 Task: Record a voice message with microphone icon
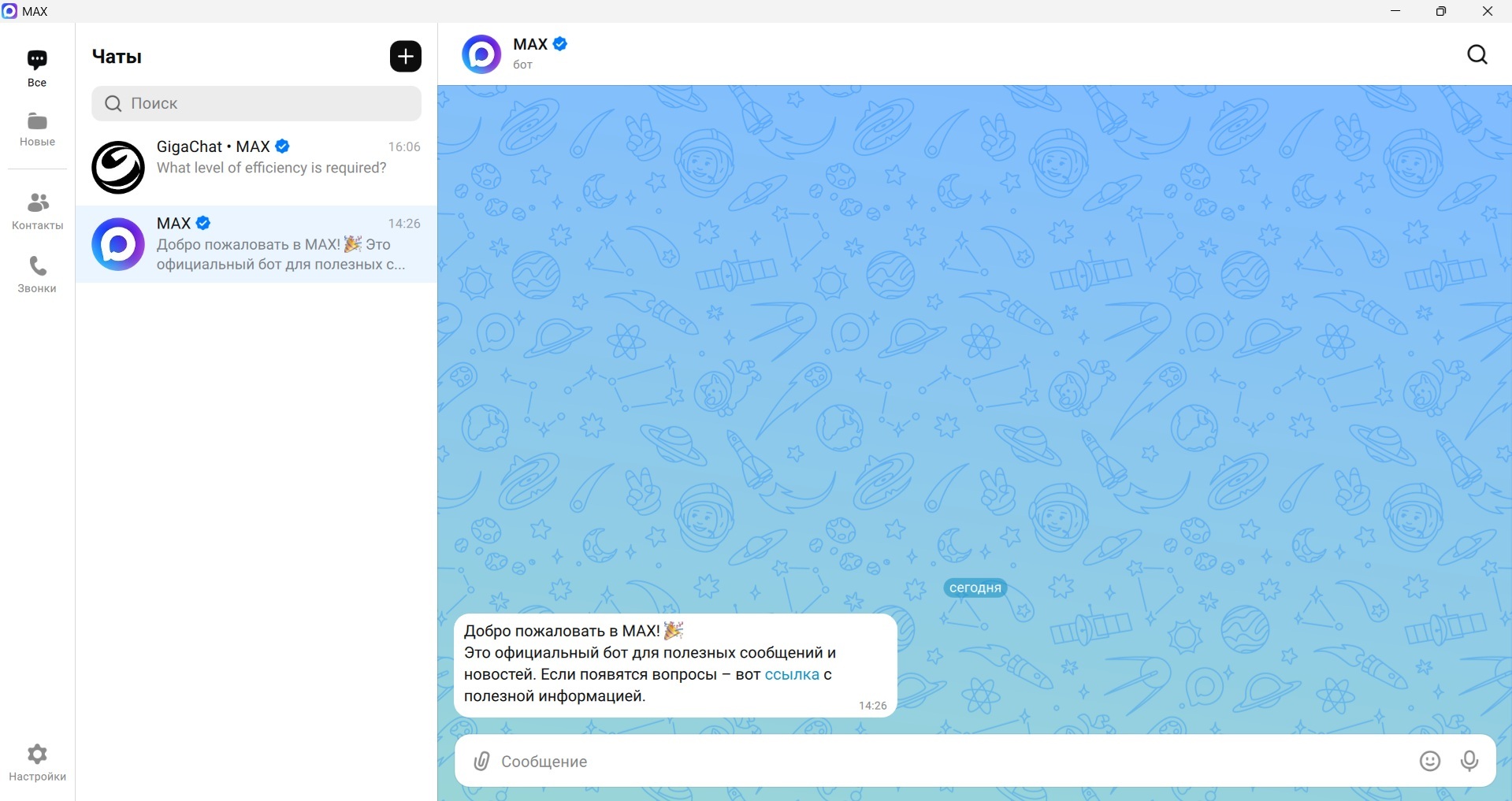[1469, 761]
